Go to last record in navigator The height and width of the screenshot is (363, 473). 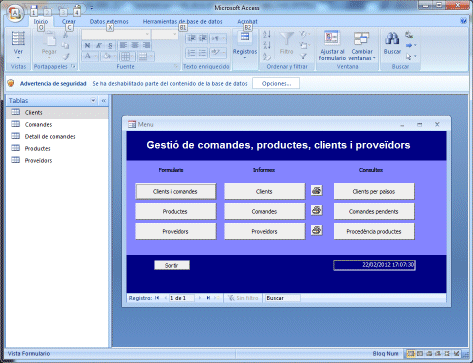[208, 298]
